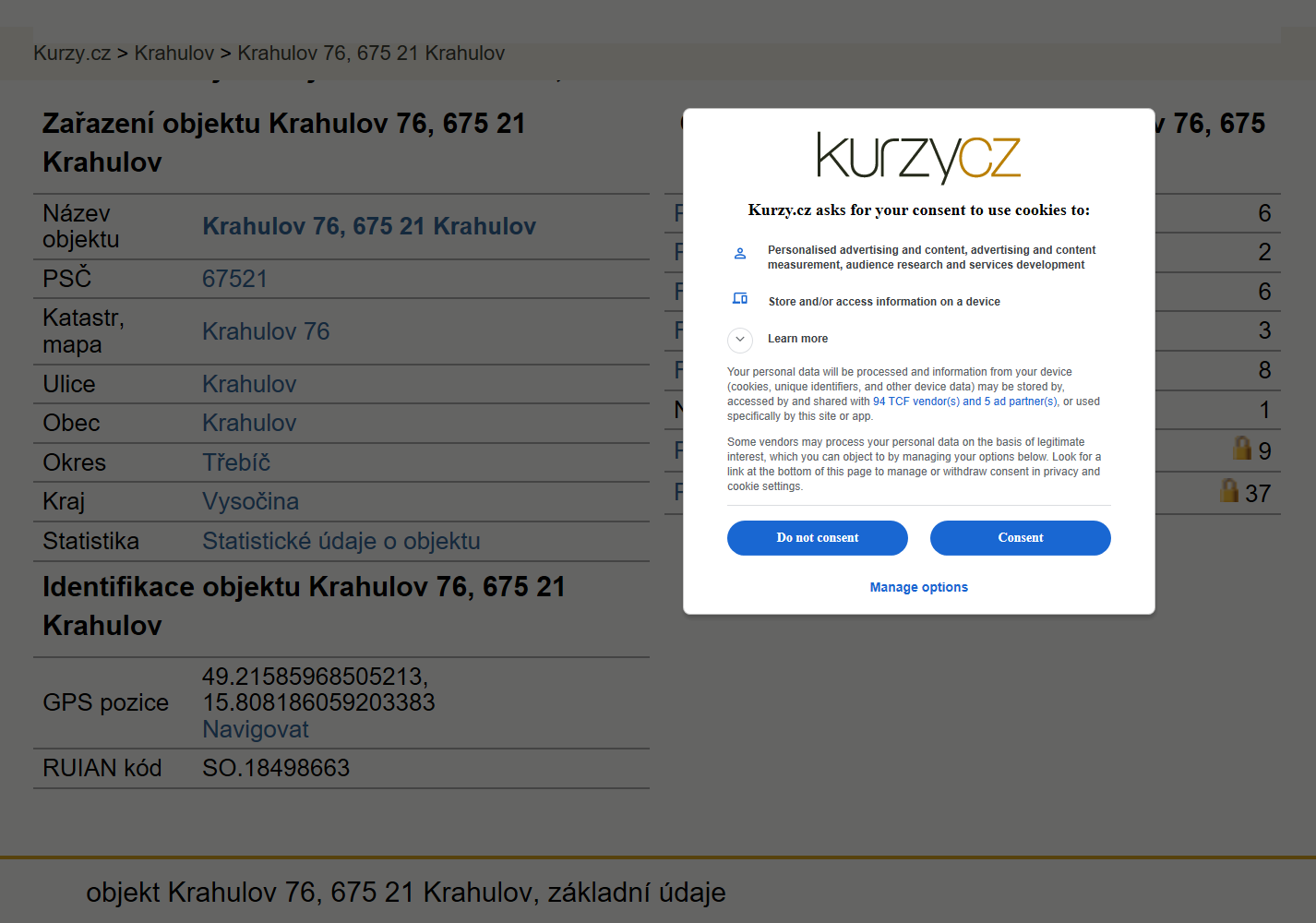Image resolution: width=1316 pixels, height=923 pixels.
Task: Expand the Learn more chevron
Action: 739,340
